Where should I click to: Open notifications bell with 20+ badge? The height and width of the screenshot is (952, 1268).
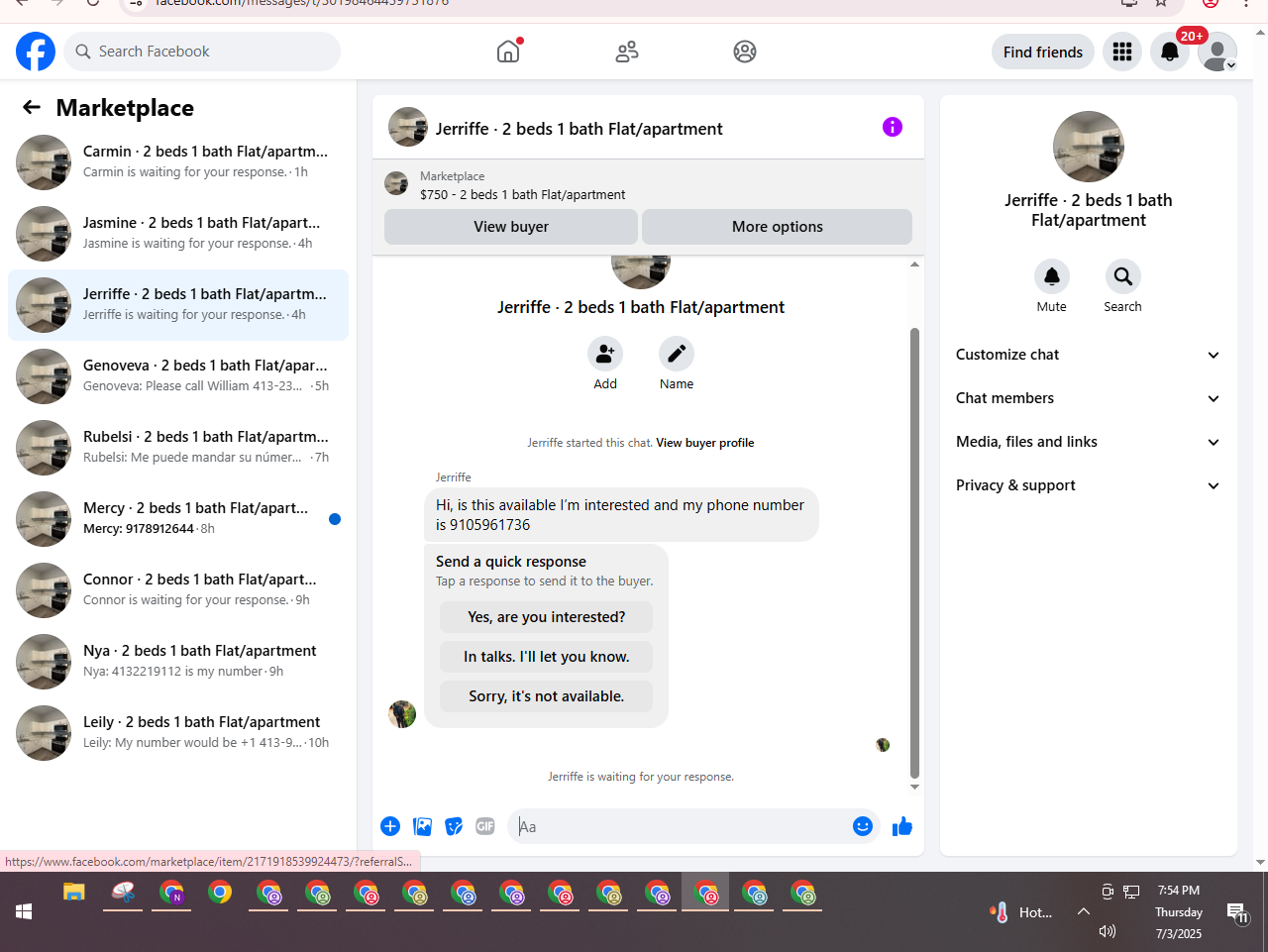pyautogui.click(x=1170, y=52)
